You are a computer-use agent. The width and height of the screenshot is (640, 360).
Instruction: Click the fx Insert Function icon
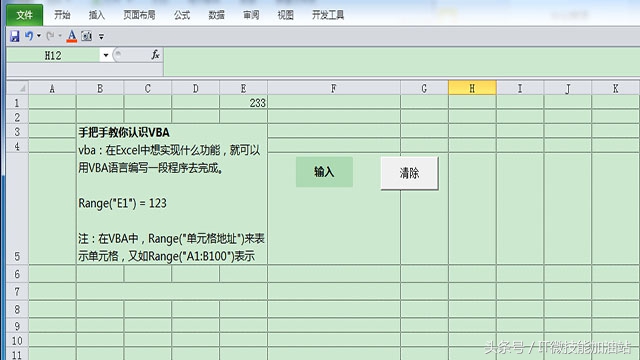155,55
